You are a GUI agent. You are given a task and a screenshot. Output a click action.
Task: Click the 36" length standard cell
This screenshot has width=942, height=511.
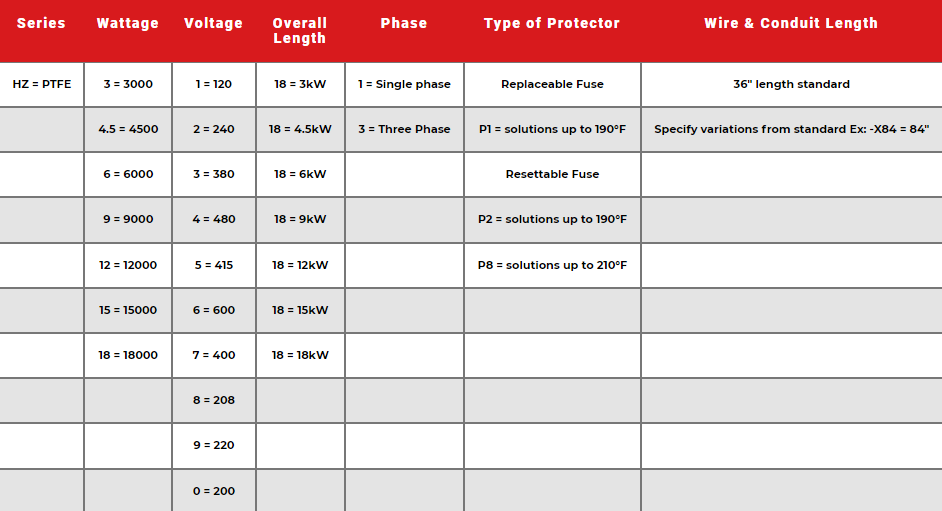pos(791,84)
